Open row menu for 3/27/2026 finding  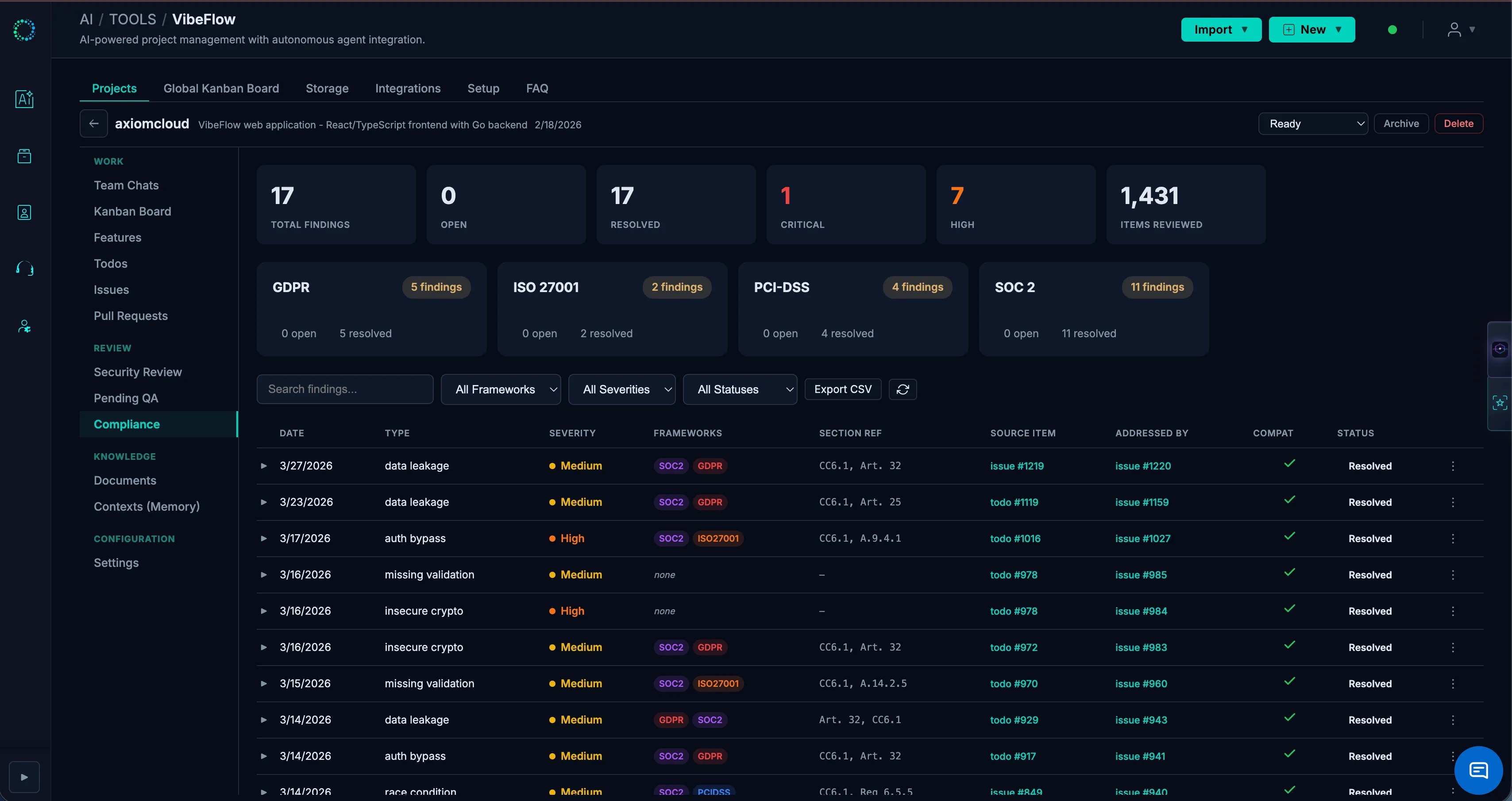1453,466
